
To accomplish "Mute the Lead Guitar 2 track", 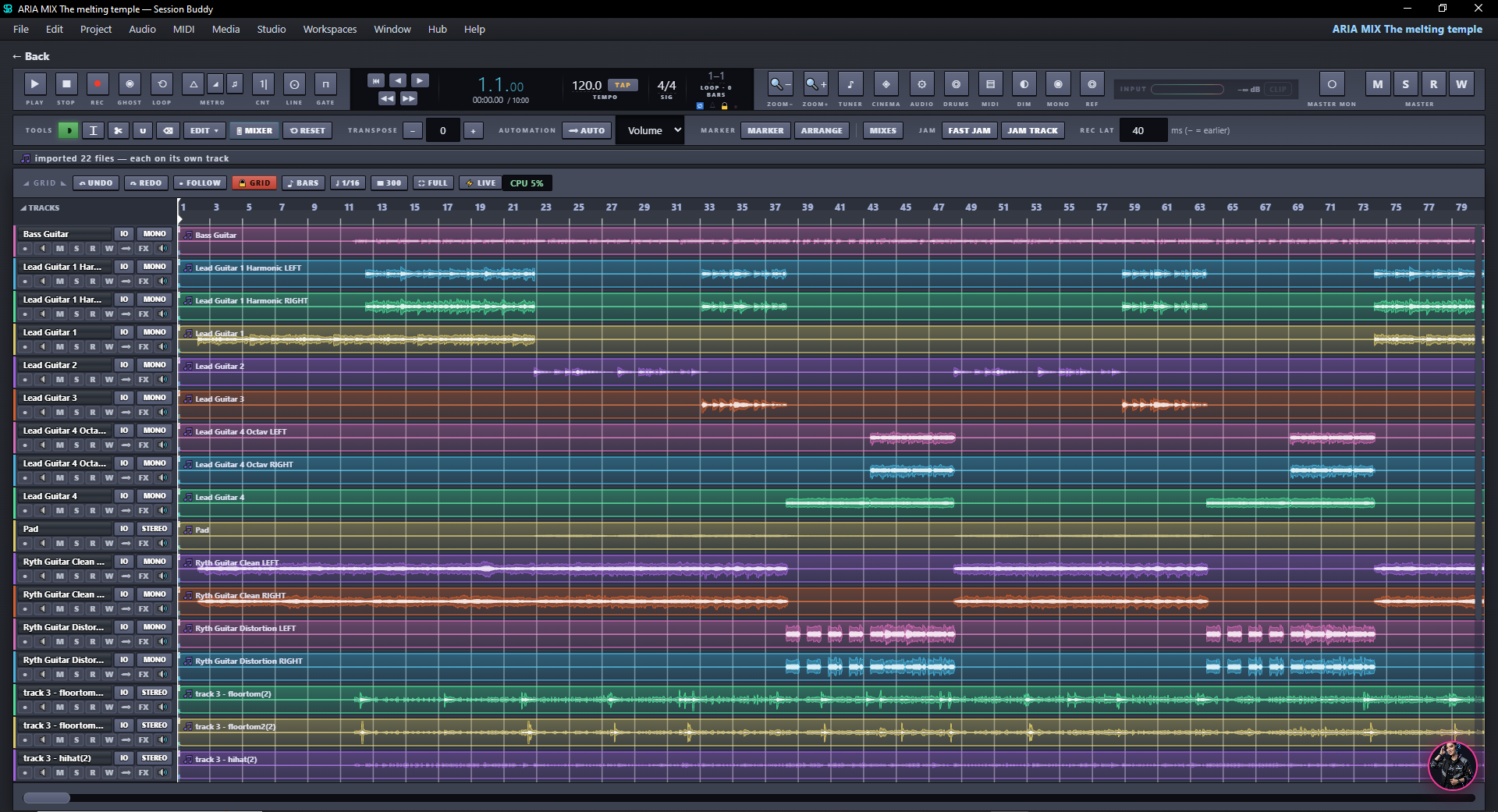I will coord(59,379).
